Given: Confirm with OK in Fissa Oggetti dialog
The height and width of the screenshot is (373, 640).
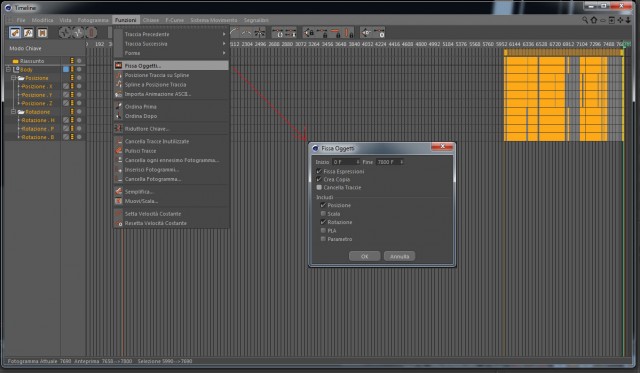Looking at the screenshot, I should tap(364, 256).
